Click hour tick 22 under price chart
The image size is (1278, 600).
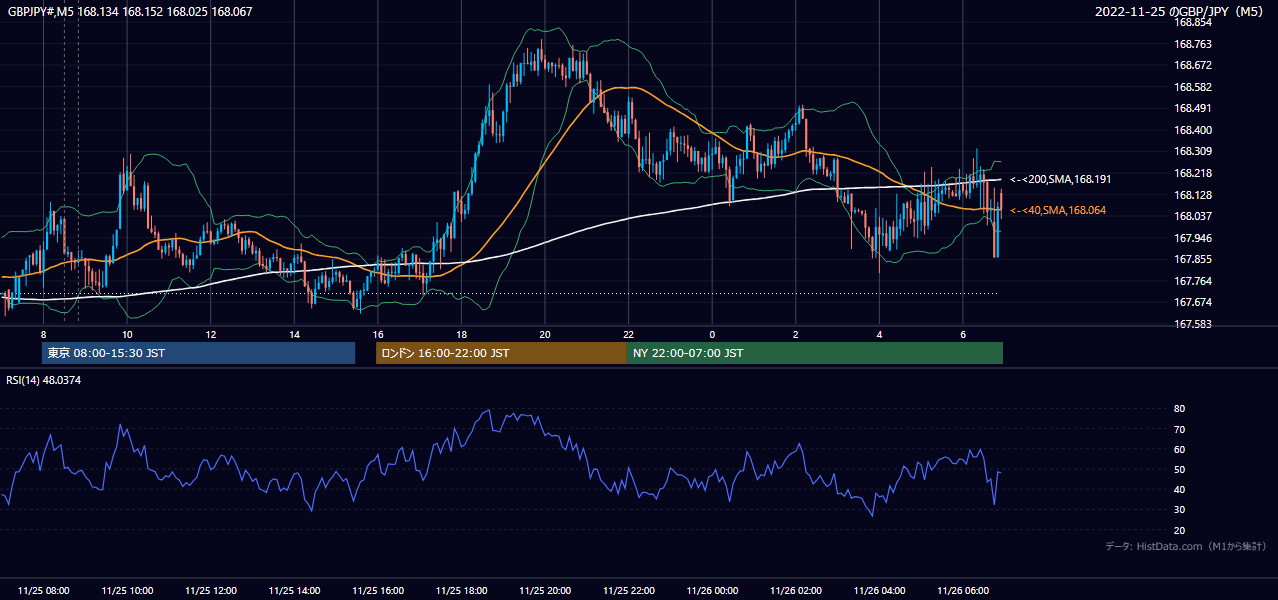click(629, 333)
